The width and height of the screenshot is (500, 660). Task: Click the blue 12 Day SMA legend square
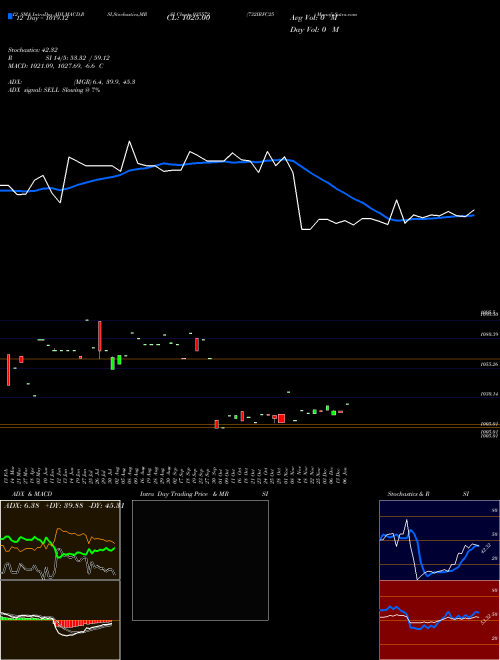10,17
